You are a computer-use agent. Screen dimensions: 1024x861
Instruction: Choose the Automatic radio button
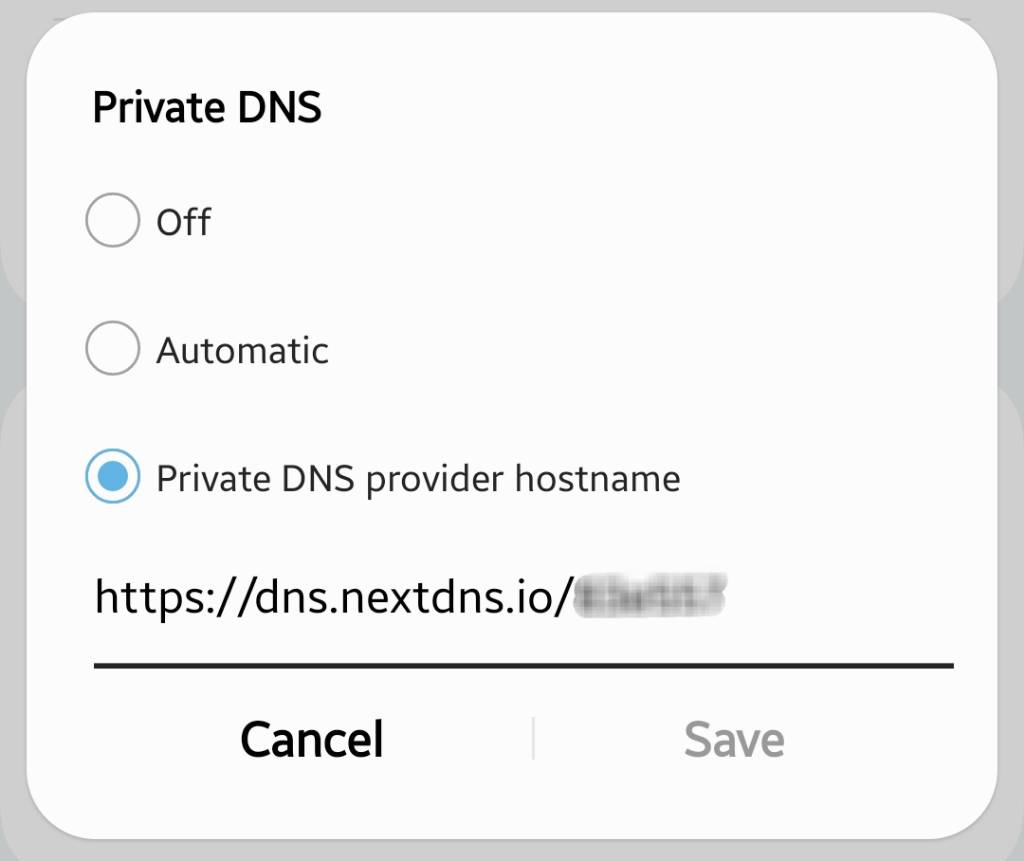(x=112, y=349)
